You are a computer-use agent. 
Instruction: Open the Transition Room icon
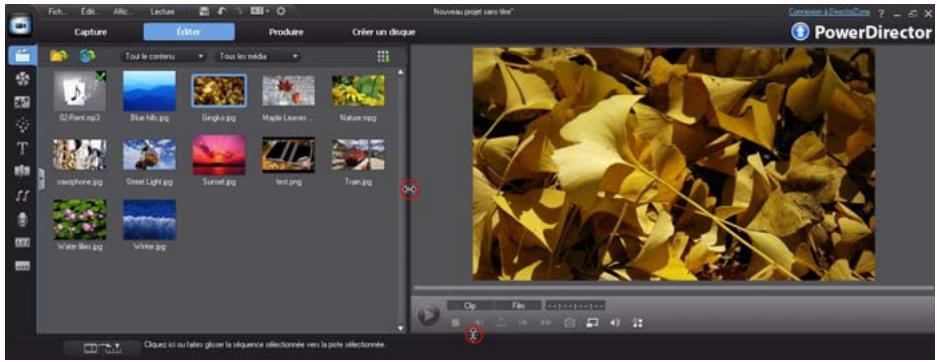(x=22, y=171)
